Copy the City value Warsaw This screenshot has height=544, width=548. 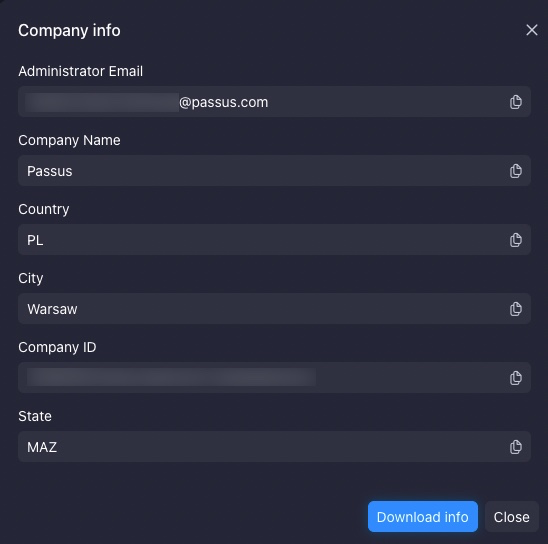(515, 309)
